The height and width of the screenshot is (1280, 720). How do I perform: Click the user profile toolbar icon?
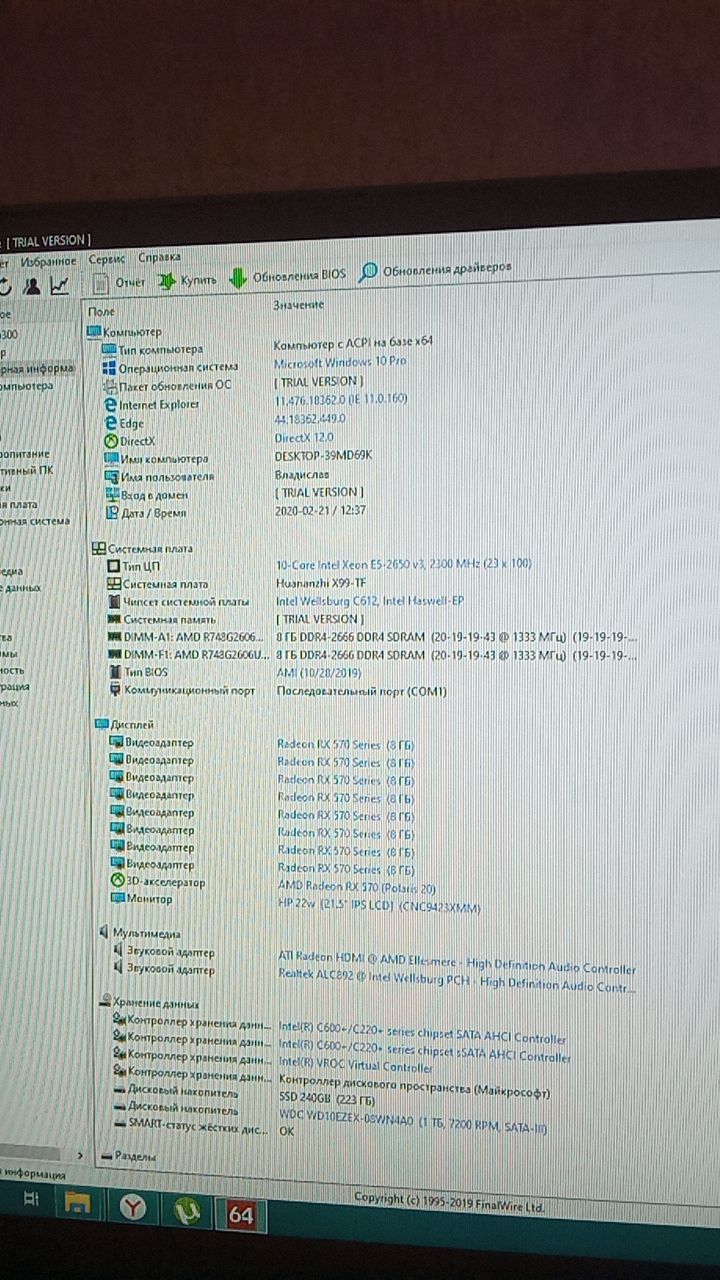[x=32, y=287]
